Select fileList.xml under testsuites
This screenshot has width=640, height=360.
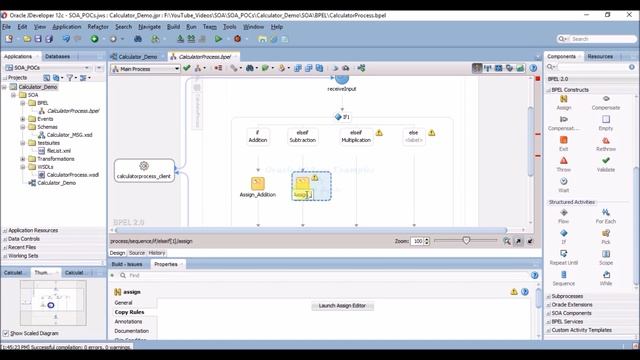click(x=59, y=151)
